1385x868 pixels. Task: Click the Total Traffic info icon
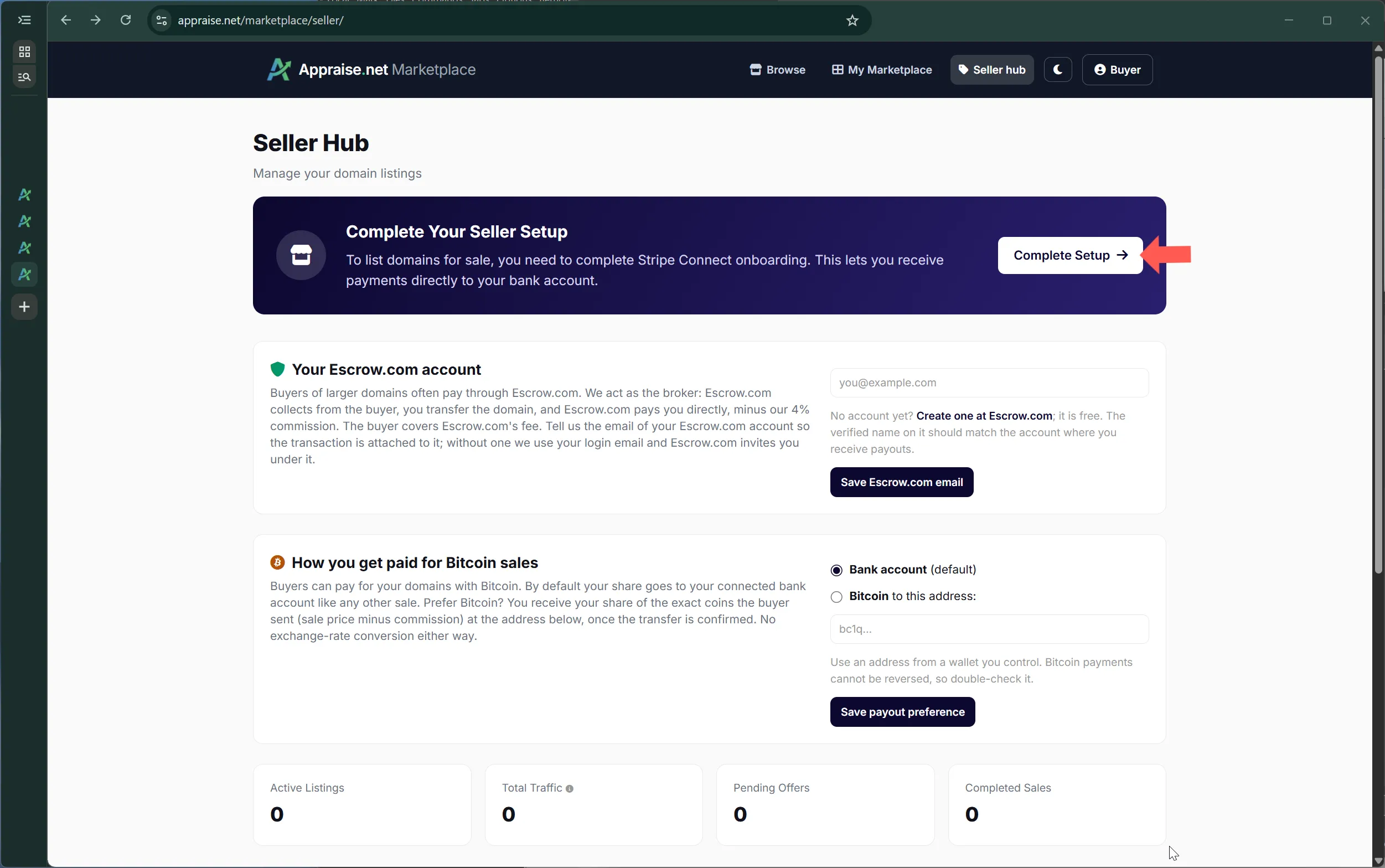(x=570, y=789)
